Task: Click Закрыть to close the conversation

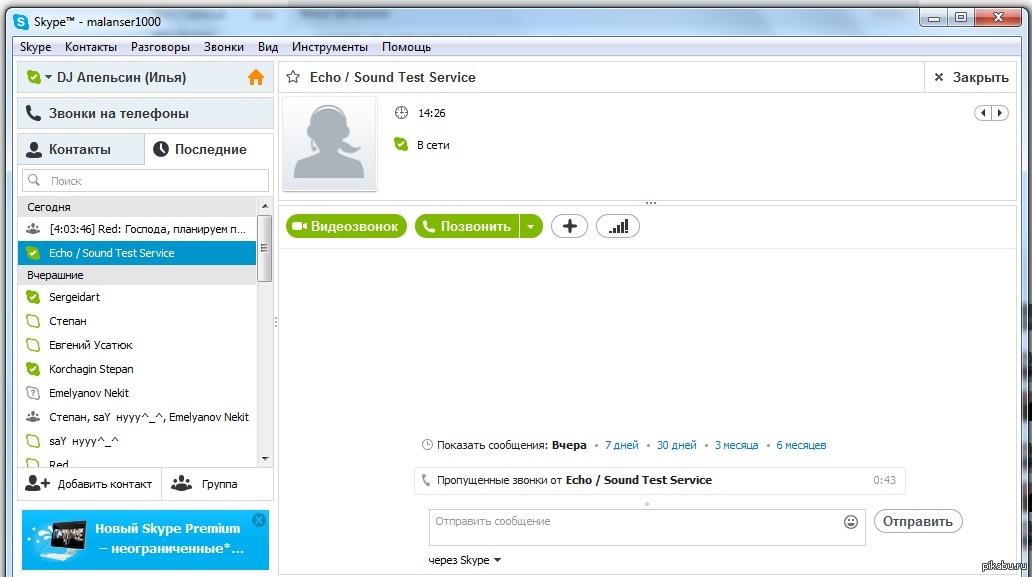Action: 971,78
